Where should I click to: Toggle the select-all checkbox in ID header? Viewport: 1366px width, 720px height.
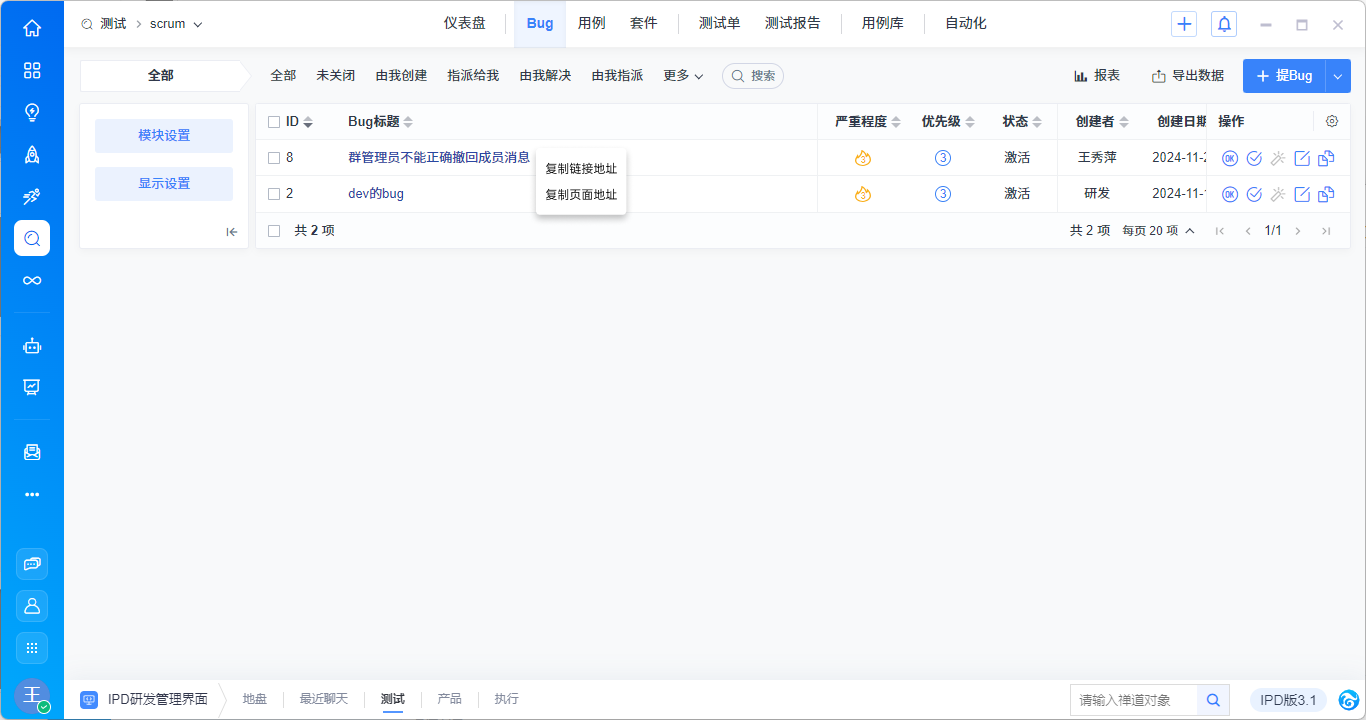(274, 122)
